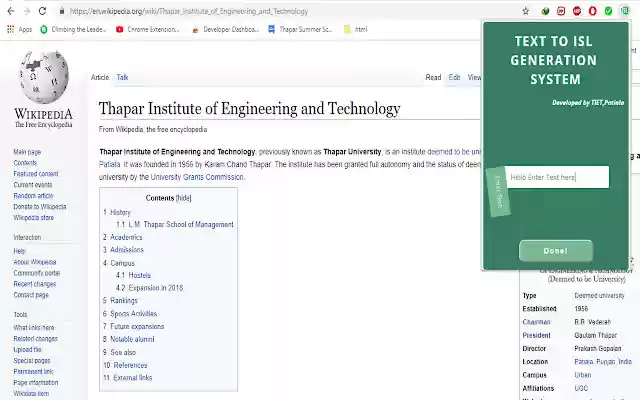Jump to 11 External links section
This screenshot has height=400, width=640.
coord(128,378)
